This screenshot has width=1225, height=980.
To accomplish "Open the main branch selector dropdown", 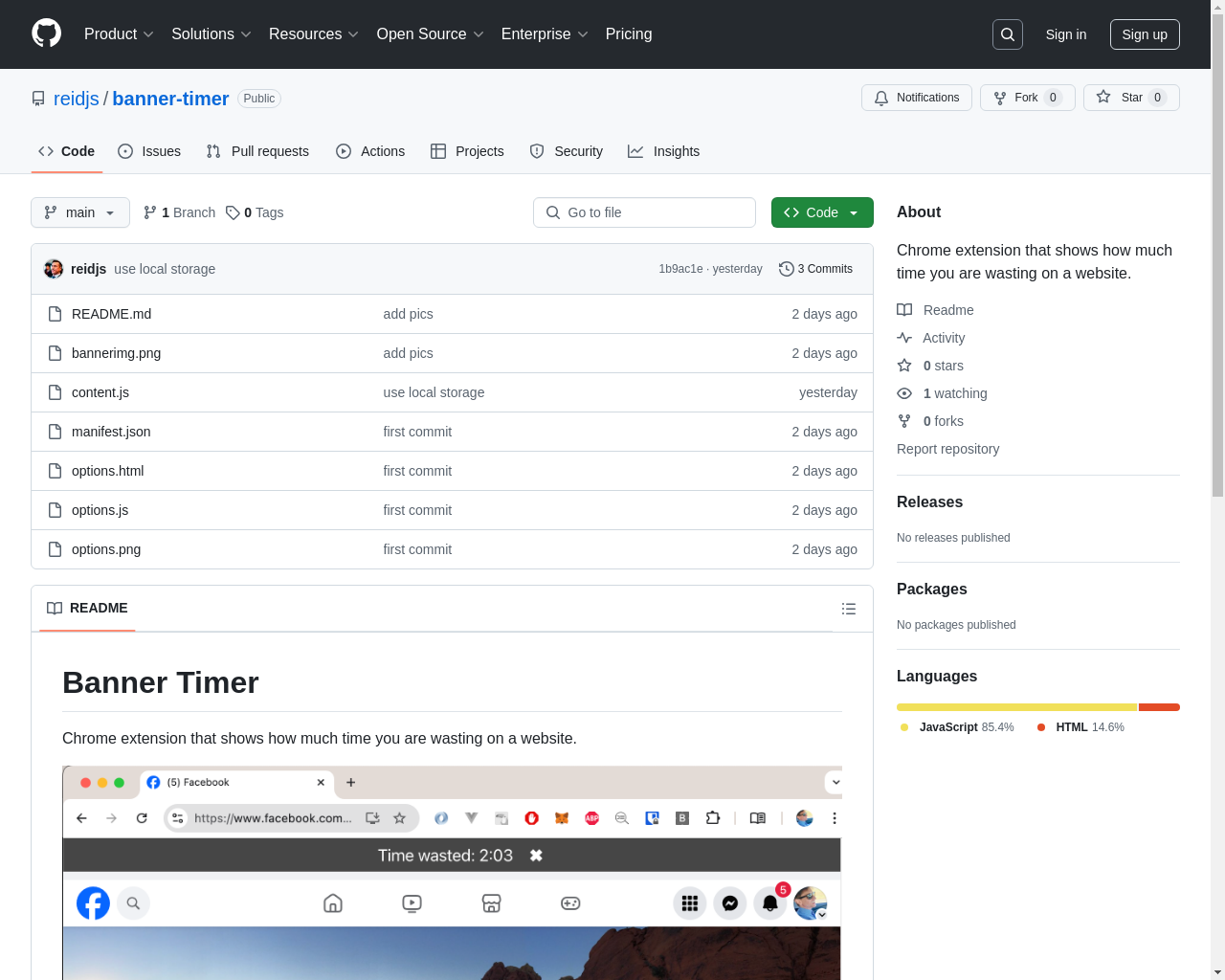I will click(x=80, y=212).
